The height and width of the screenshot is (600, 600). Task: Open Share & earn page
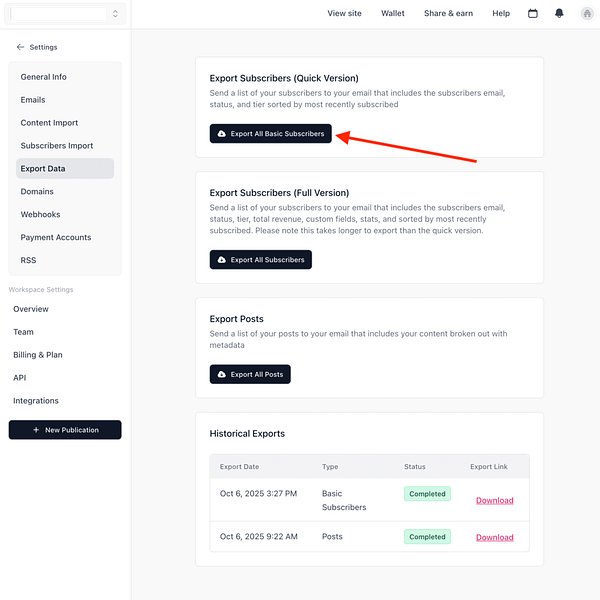coord(448,14)
